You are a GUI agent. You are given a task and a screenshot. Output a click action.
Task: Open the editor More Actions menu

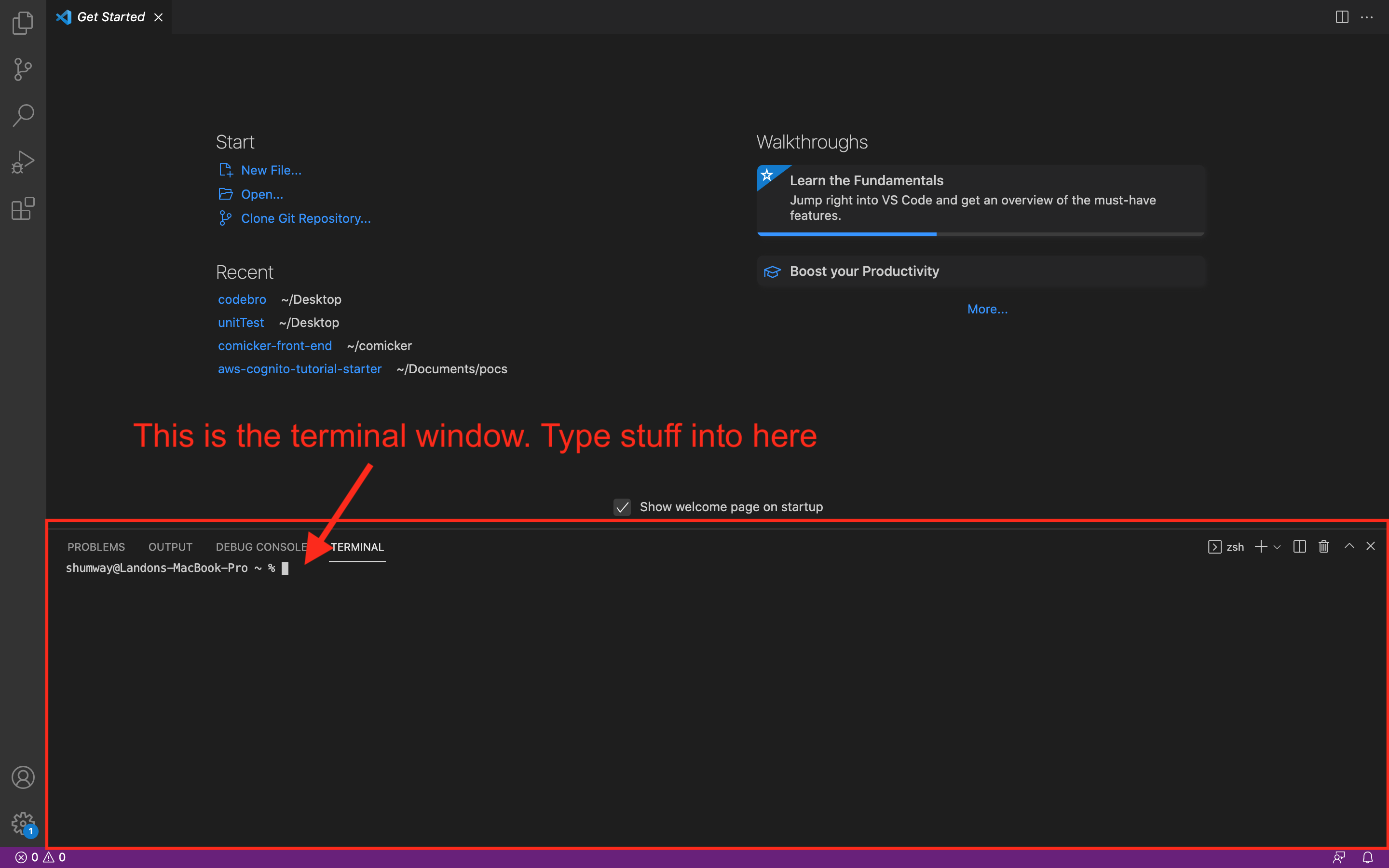click(1367, 17)
